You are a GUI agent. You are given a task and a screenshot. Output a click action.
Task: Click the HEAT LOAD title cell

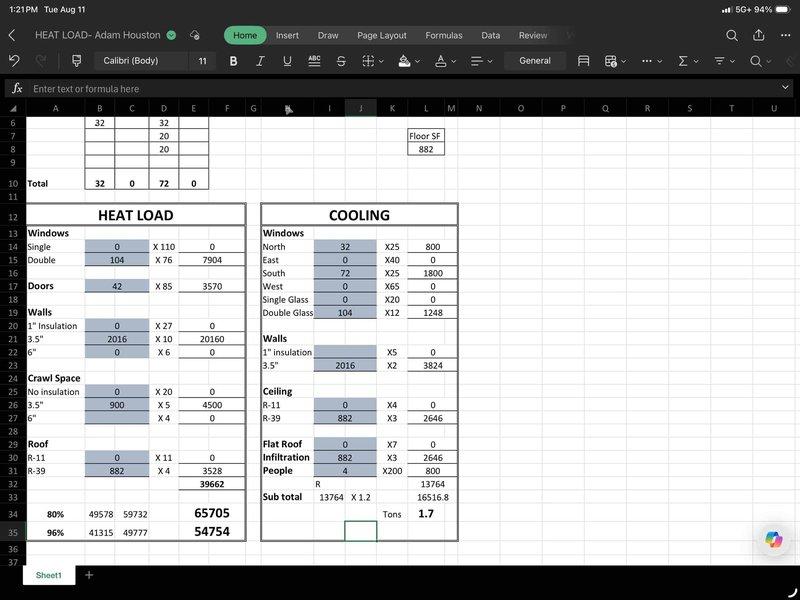pyautogui.click(x=136, y=215)
